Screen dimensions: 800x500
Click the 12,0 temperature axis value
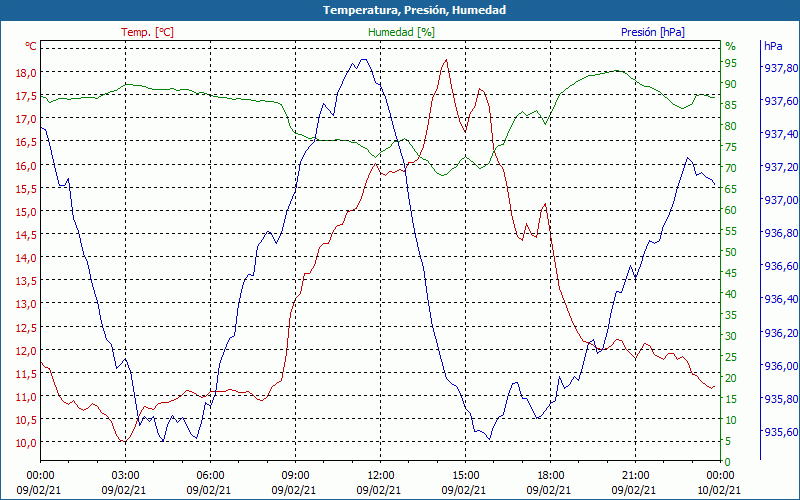[27, 351]
